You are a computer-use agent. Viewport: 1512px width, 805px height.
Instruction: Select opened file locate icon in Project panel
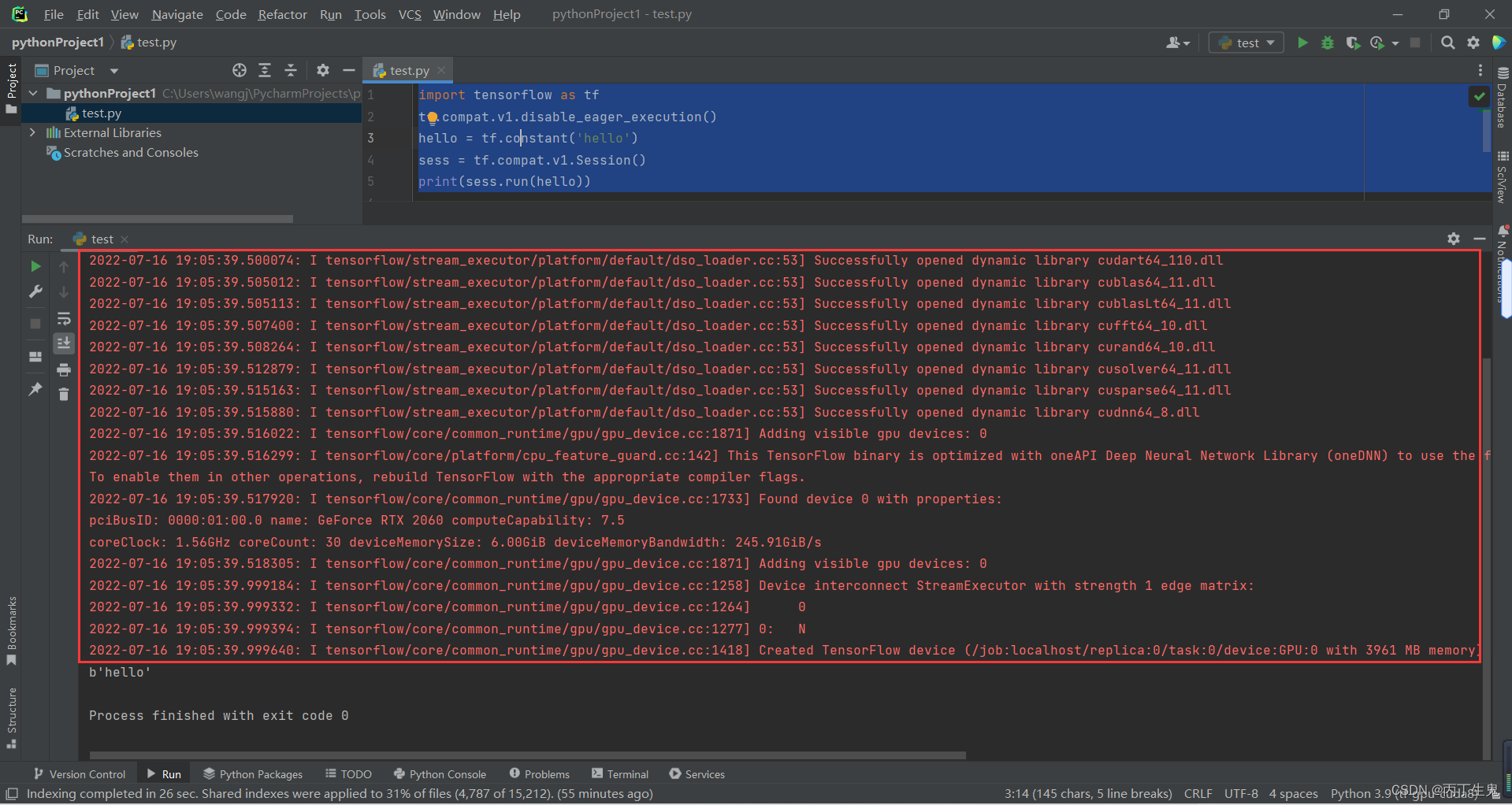point(240,70)
